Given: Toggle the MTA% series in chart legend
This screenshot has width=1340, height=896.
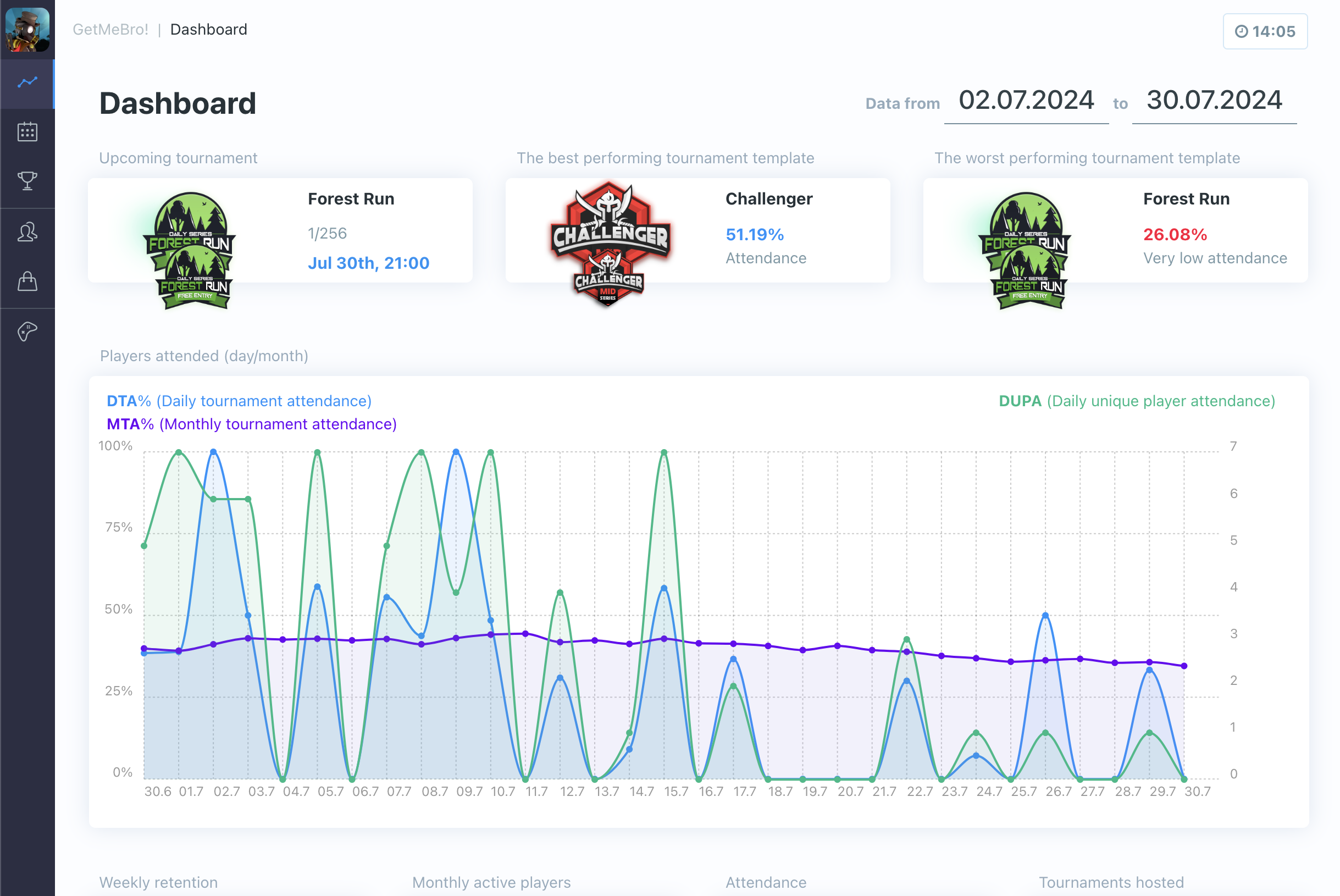Looking at the screenshot, I should click(251, 424).
